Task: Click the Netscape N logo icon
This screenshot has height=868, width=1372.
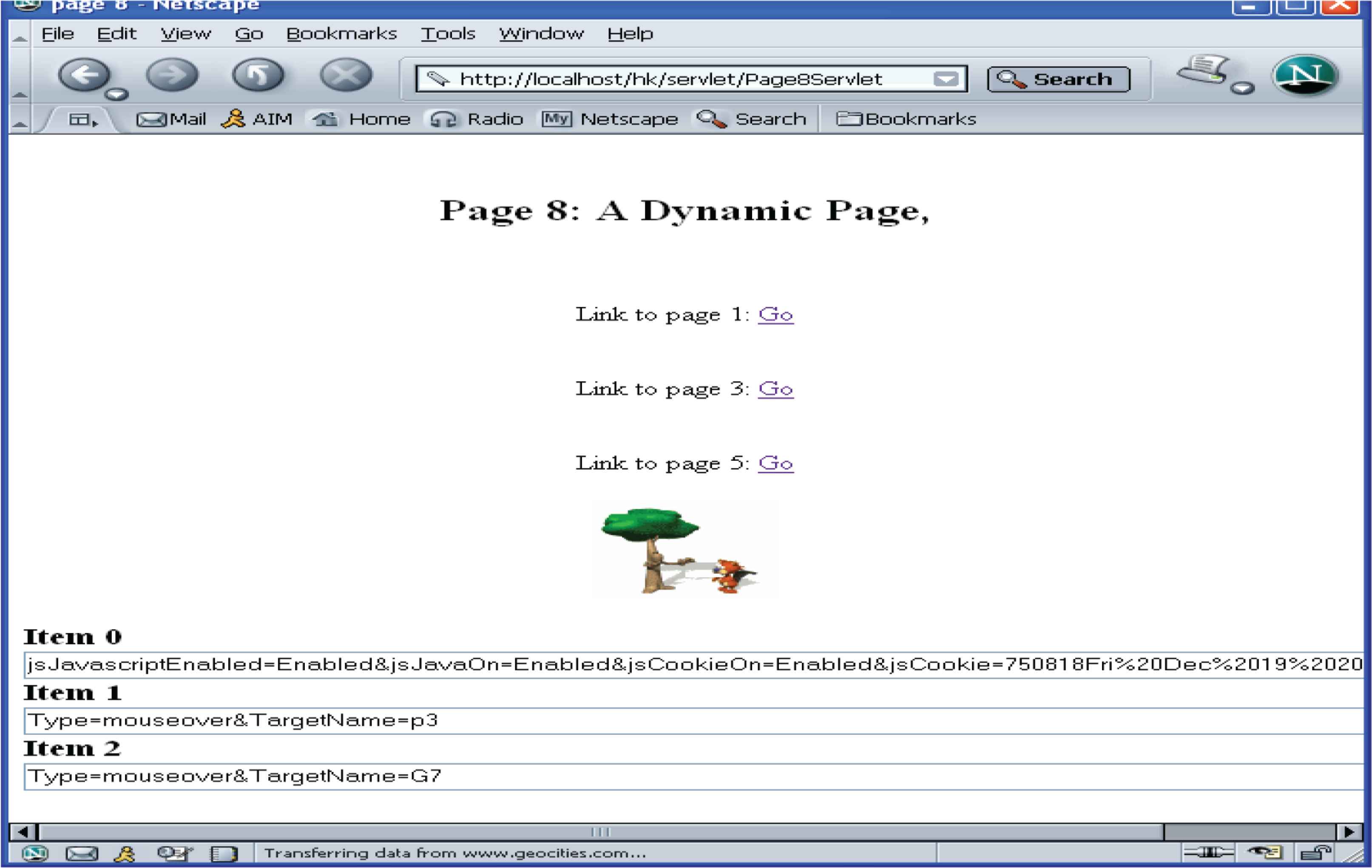Action: [1305, 76]
